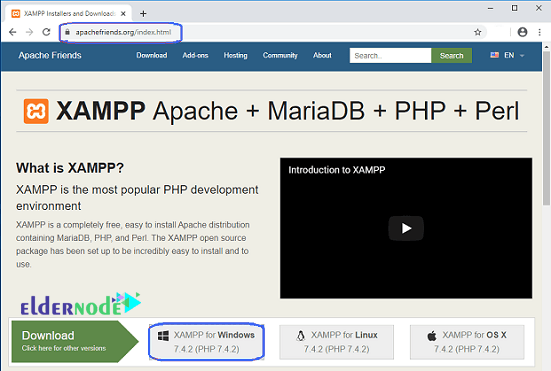Open the Add-ons menu item
The image size is (551, 371).
pos(195,56)
